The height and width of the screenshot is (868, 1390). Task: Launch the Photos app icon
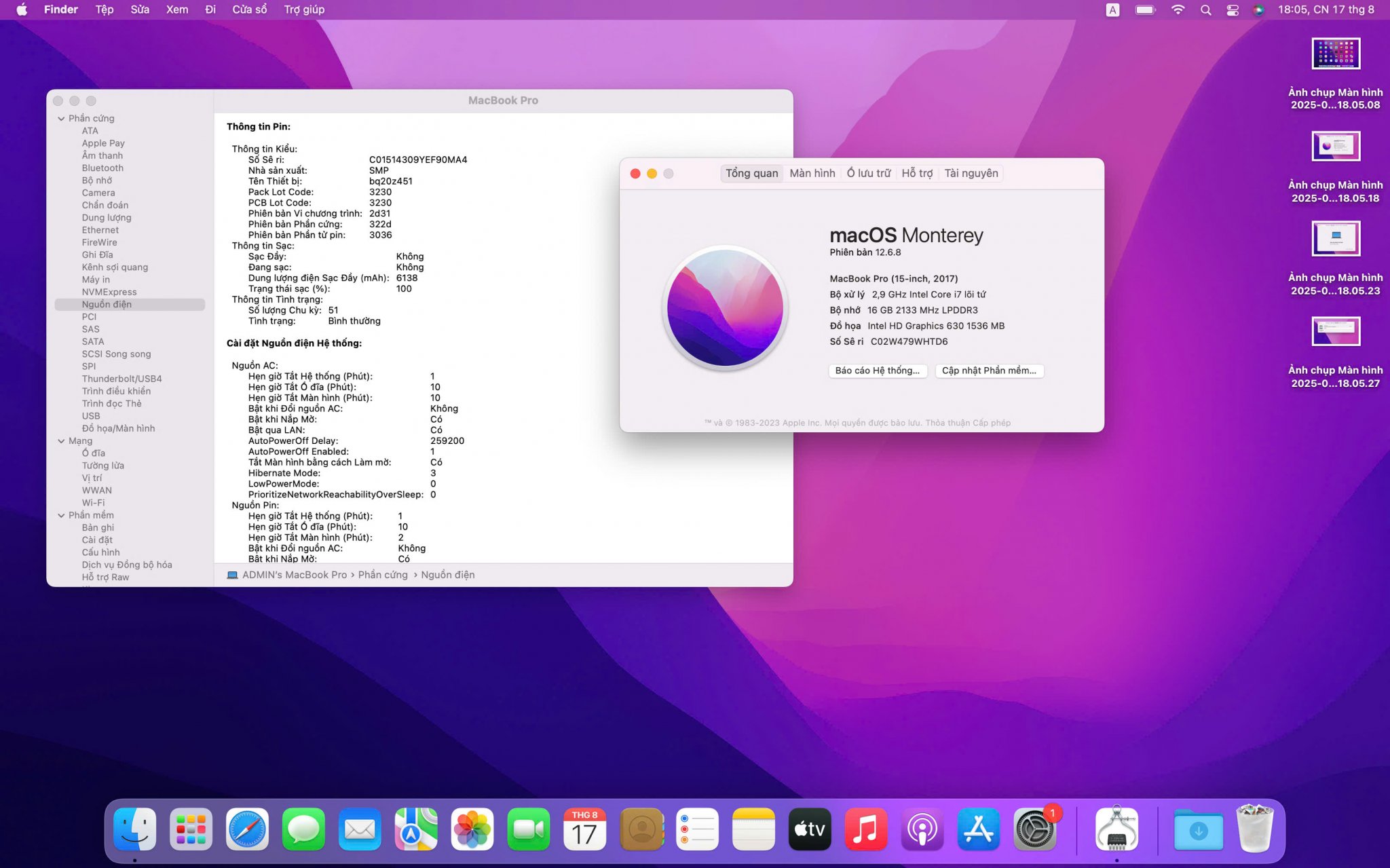tap(472, 829)
